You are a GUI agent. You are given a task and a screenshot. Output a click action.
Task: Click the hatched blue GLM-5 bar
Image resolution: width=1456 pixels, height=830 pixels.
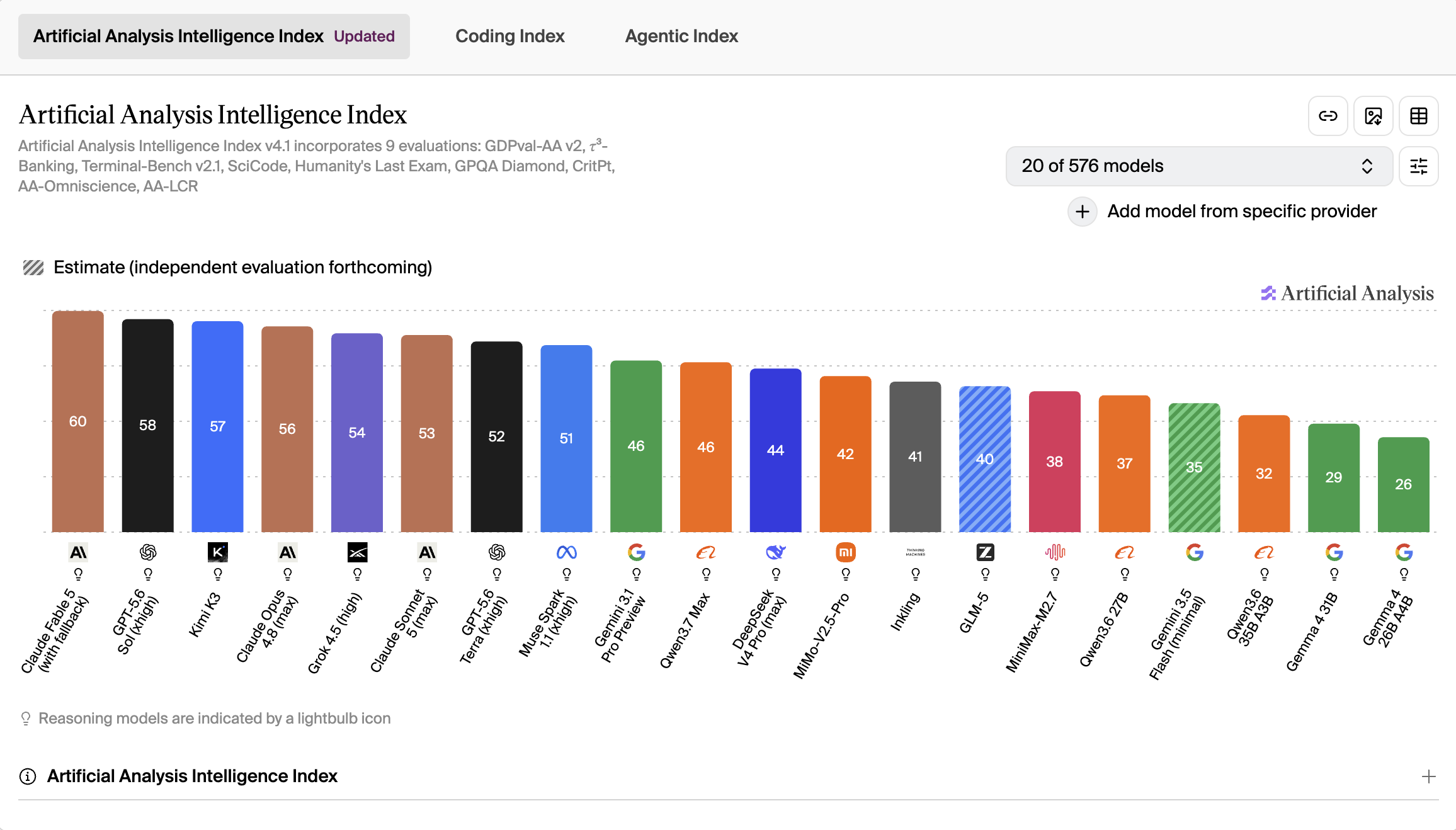985,459
